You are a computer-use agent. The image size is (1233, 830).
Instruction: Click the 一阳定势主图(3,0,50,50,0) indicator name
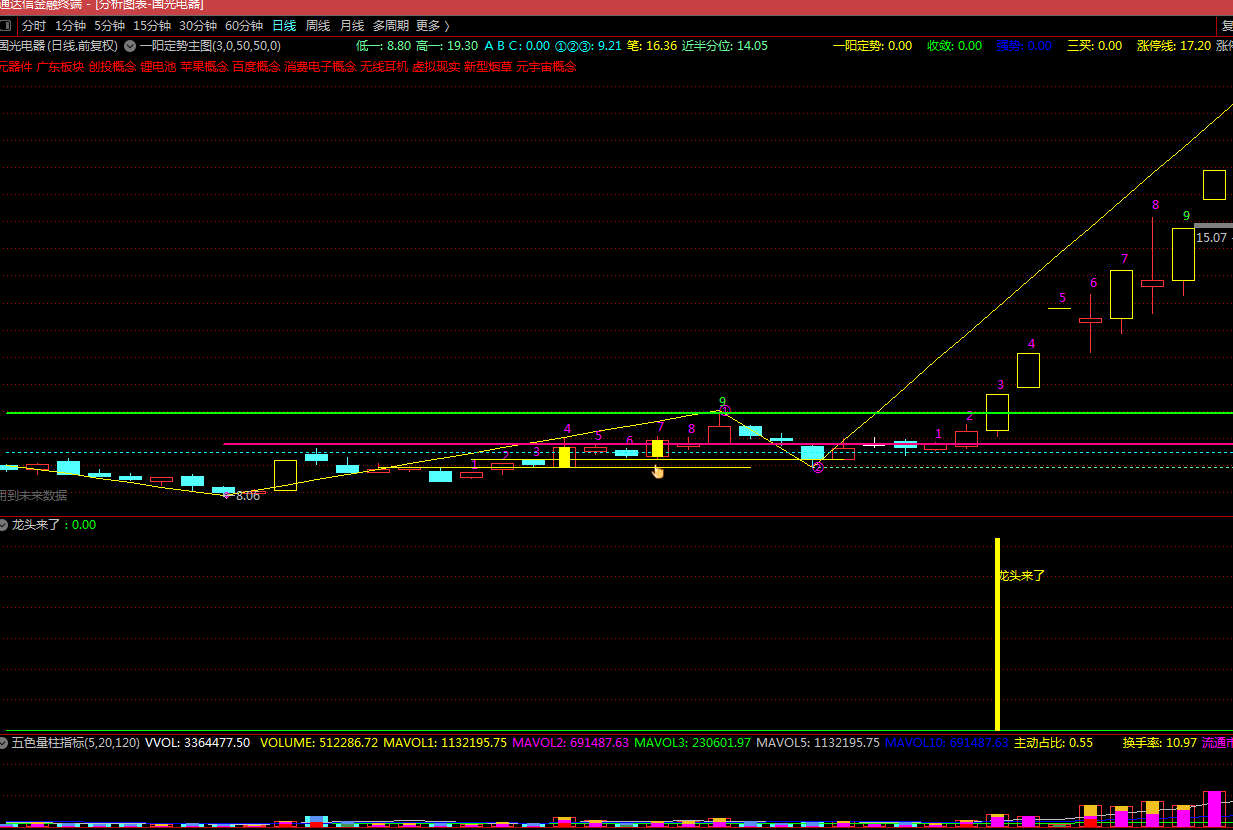(210, 46)
